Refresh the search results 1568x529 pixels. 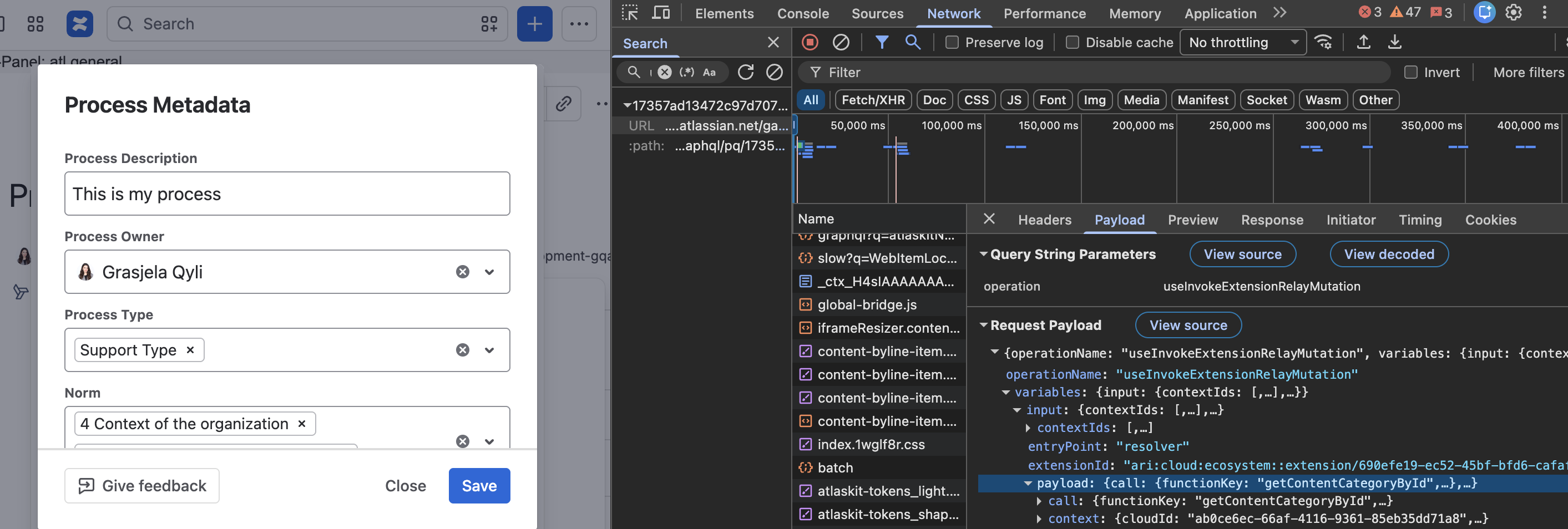746,72
